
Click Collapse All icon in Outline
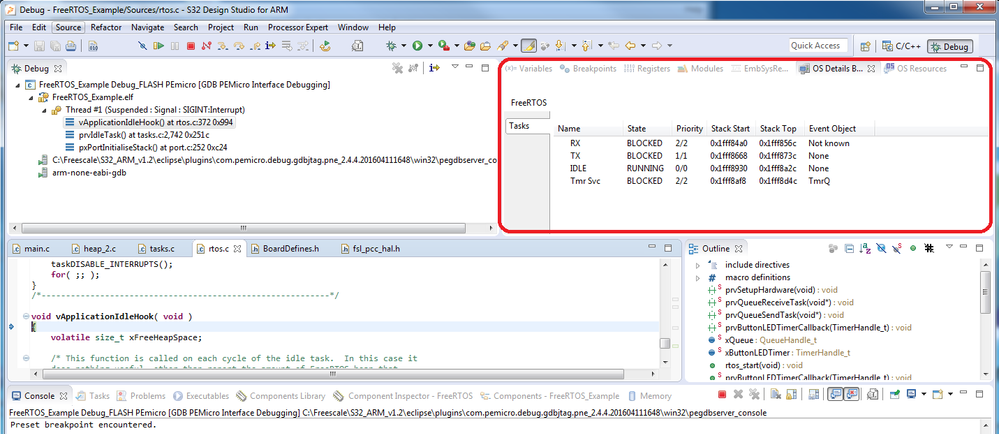tap(849, 249)
